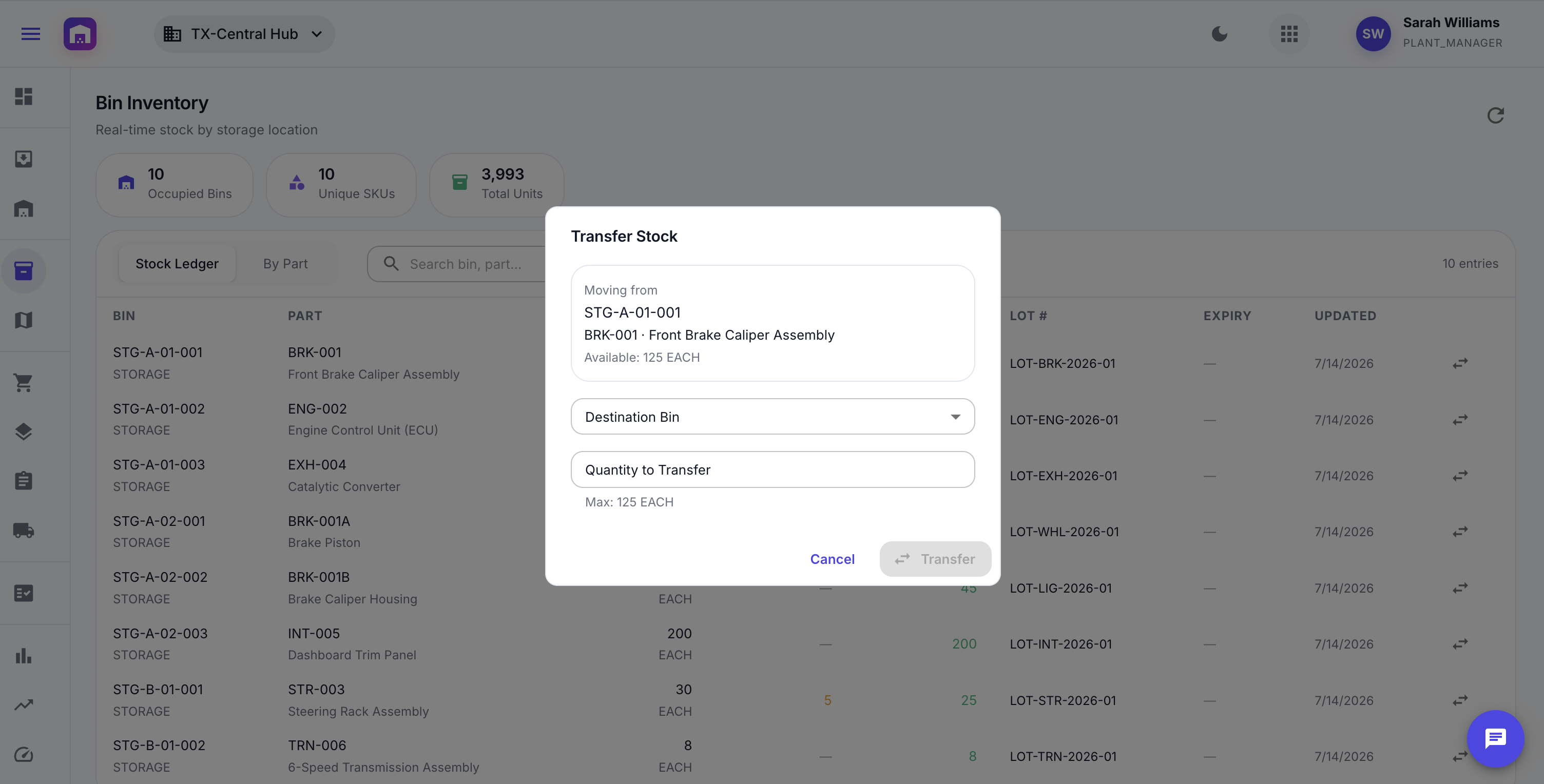Click the purple warehouse app logo
The height and width of the screenshot is (784, 1544).
[80, 34]
